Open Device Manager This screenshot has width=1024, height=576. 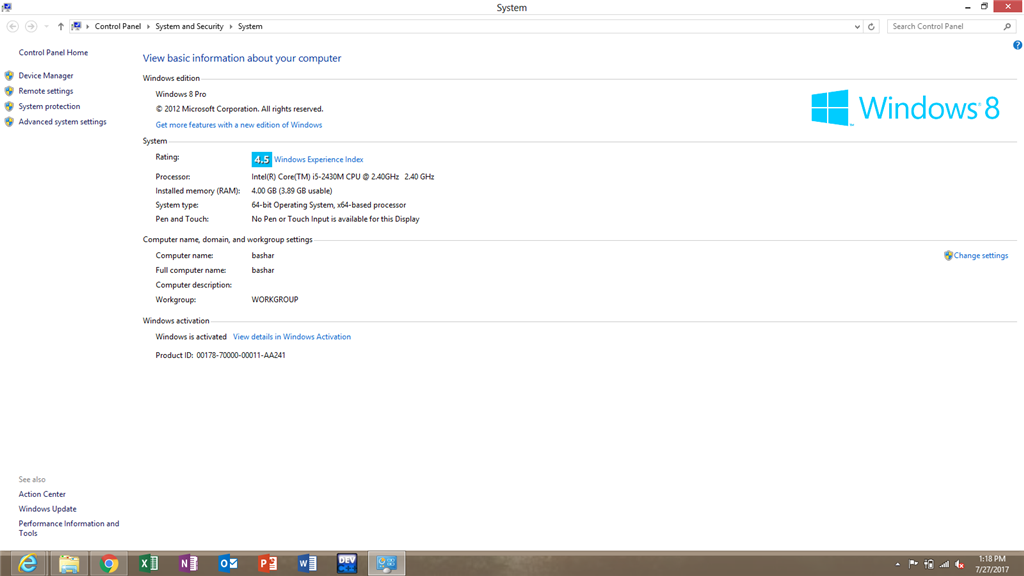coord(46,76)
